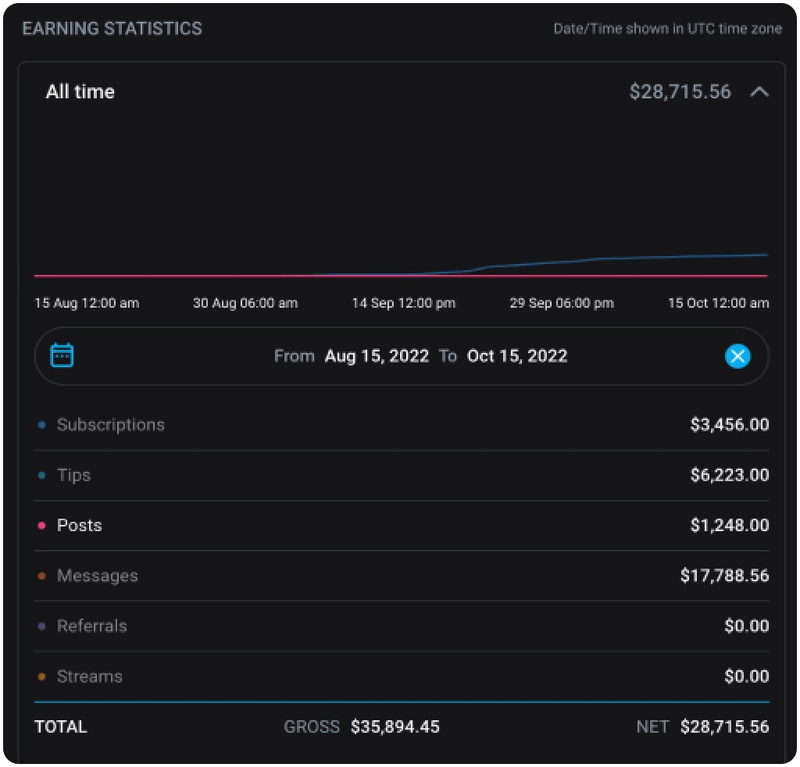This screenshot has width=800, height=767.
Task: Select the Subscriptions earnings row label
Action: (x=110, y=425)
